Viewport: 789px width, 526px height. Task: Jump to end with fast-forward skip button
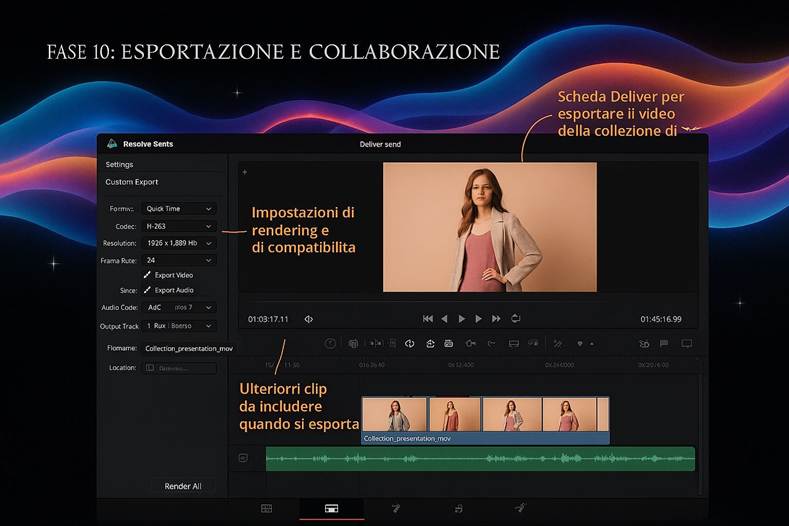[x=496, y=319]
